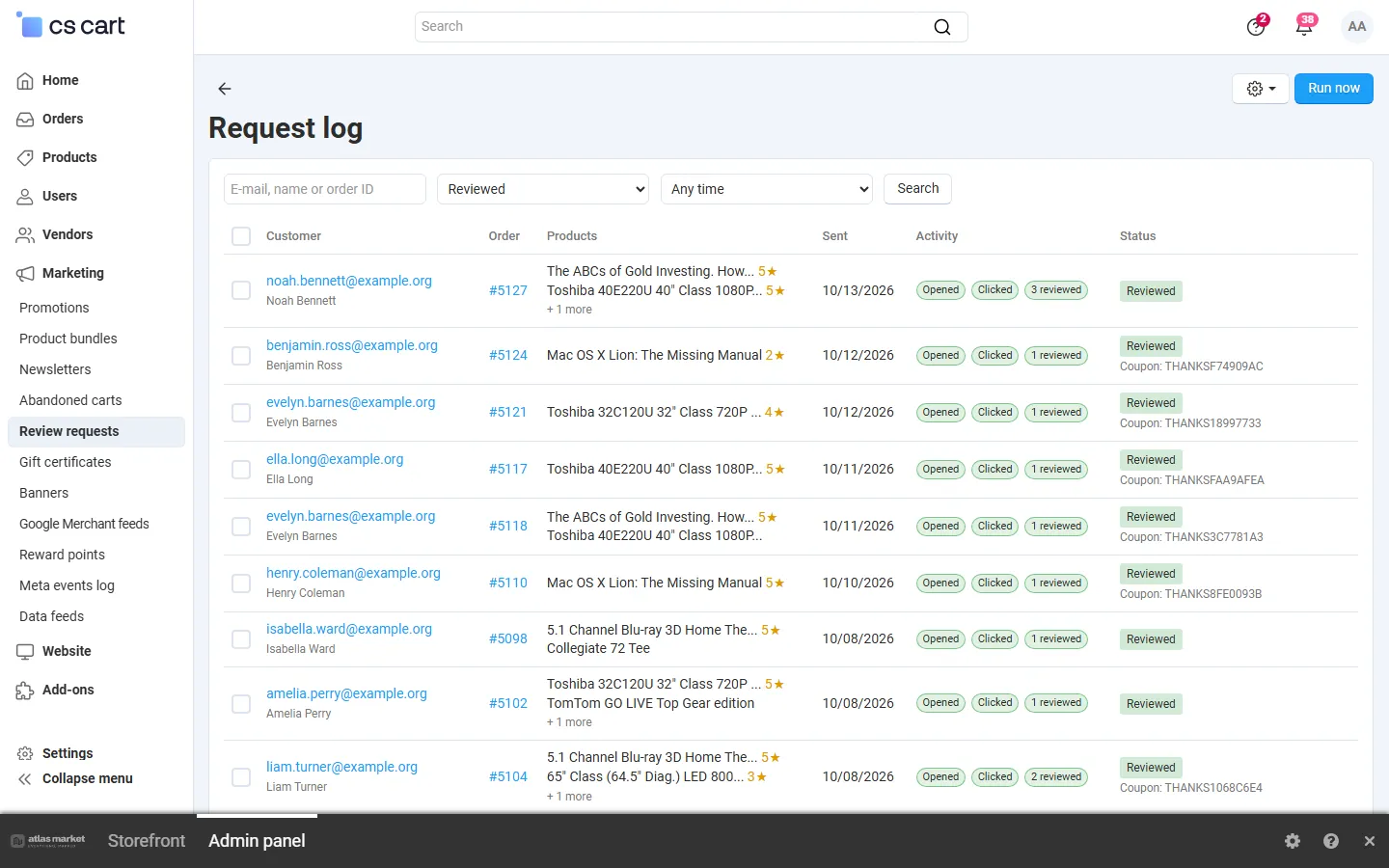
Task: Click the Products tag icon
Action: click(26, 158)
